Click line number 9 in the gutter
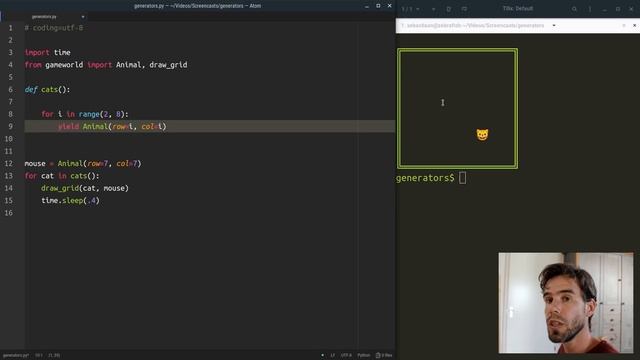The width and height of the screenshot is (640, 360). [x=10, y=126]
